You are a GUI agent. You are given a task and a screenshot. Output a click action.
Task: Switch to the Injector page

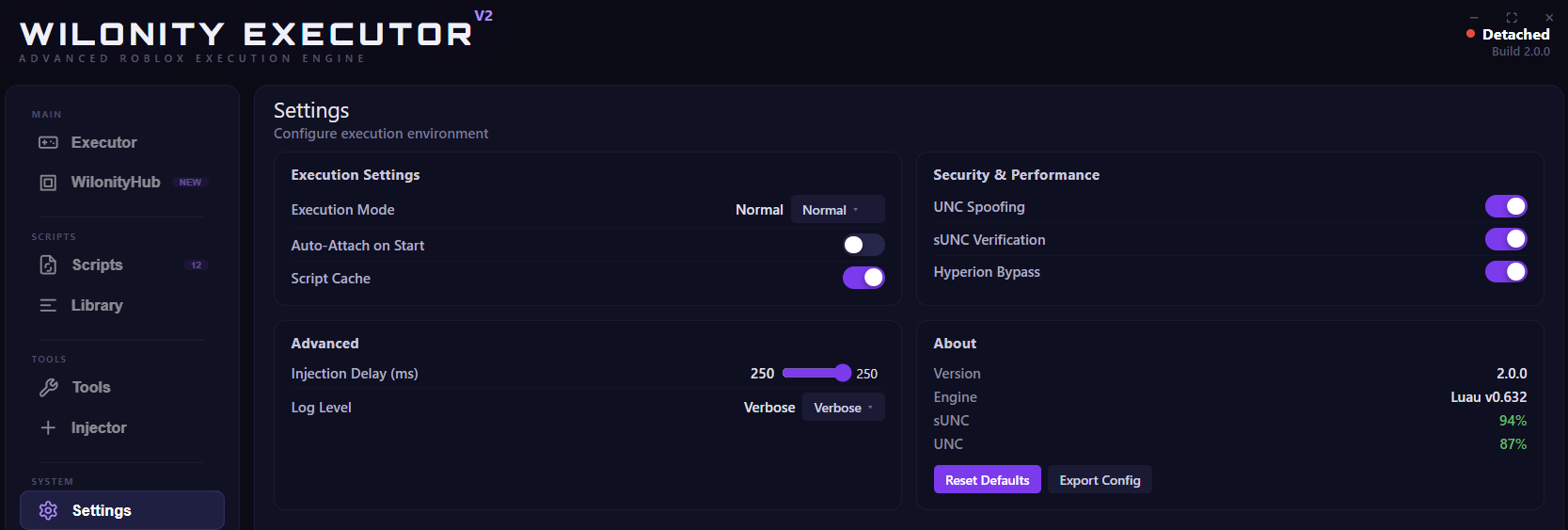[122, 427]
